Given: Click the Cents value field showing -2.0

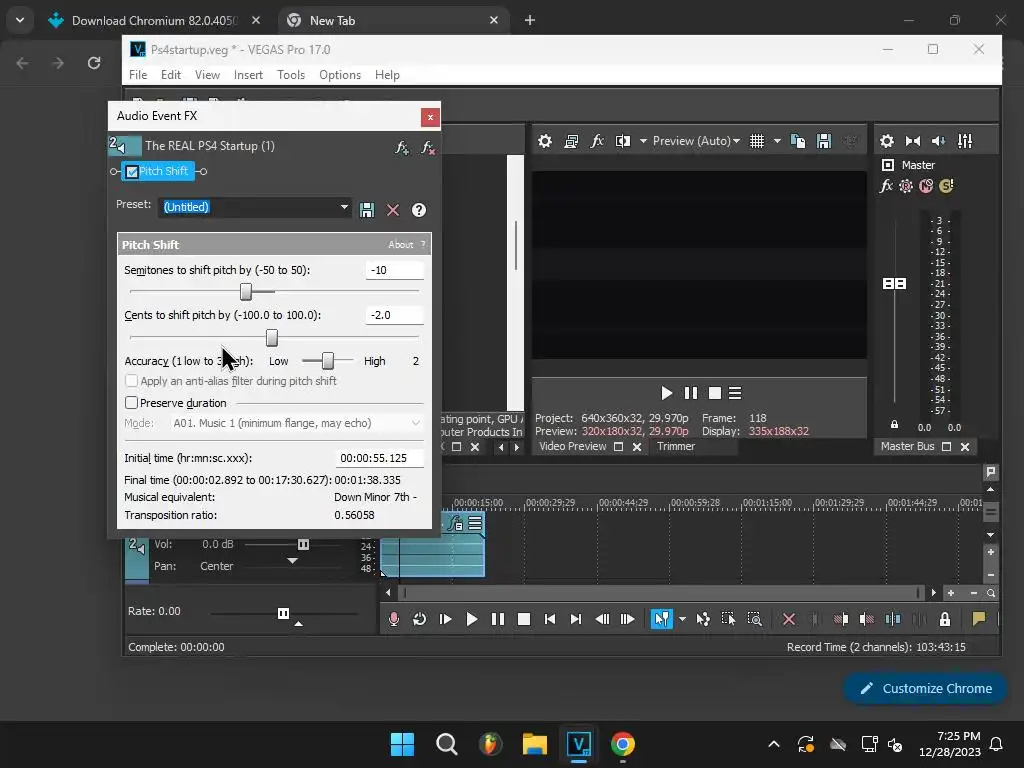Looking at the screenshot, I should pos(394,315).
